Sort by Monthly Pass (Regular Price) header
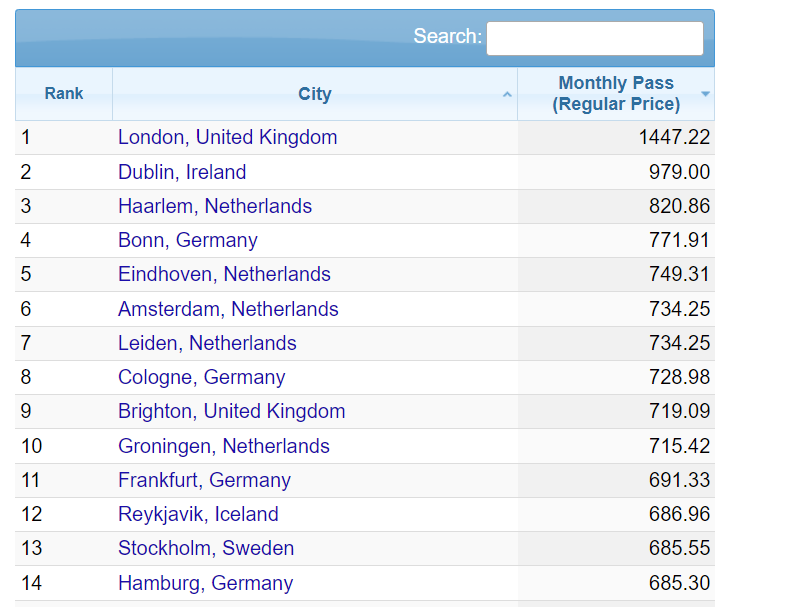The width and height of the screenshot is (785, 607). tap(615, 94)
